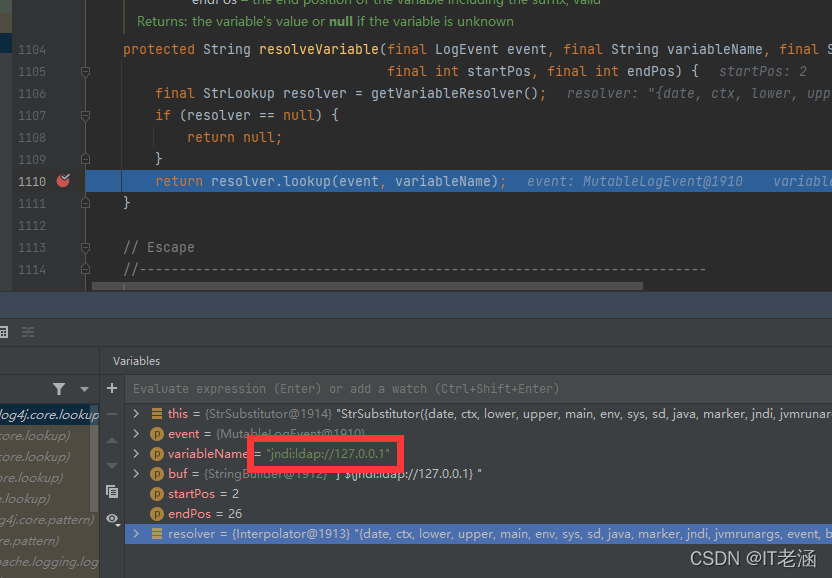
Task: Toggle the watches view glasses icon
Action: click(113, 519)
